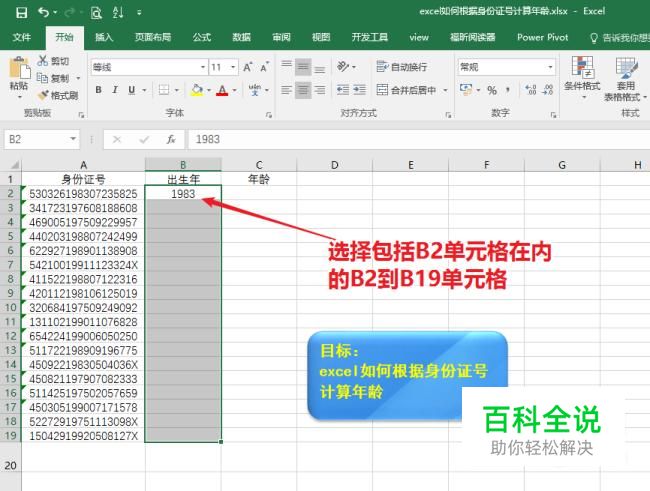Apply the red font color
The width and height of the screenshot is (650, 491).
(x=222, y=90)
